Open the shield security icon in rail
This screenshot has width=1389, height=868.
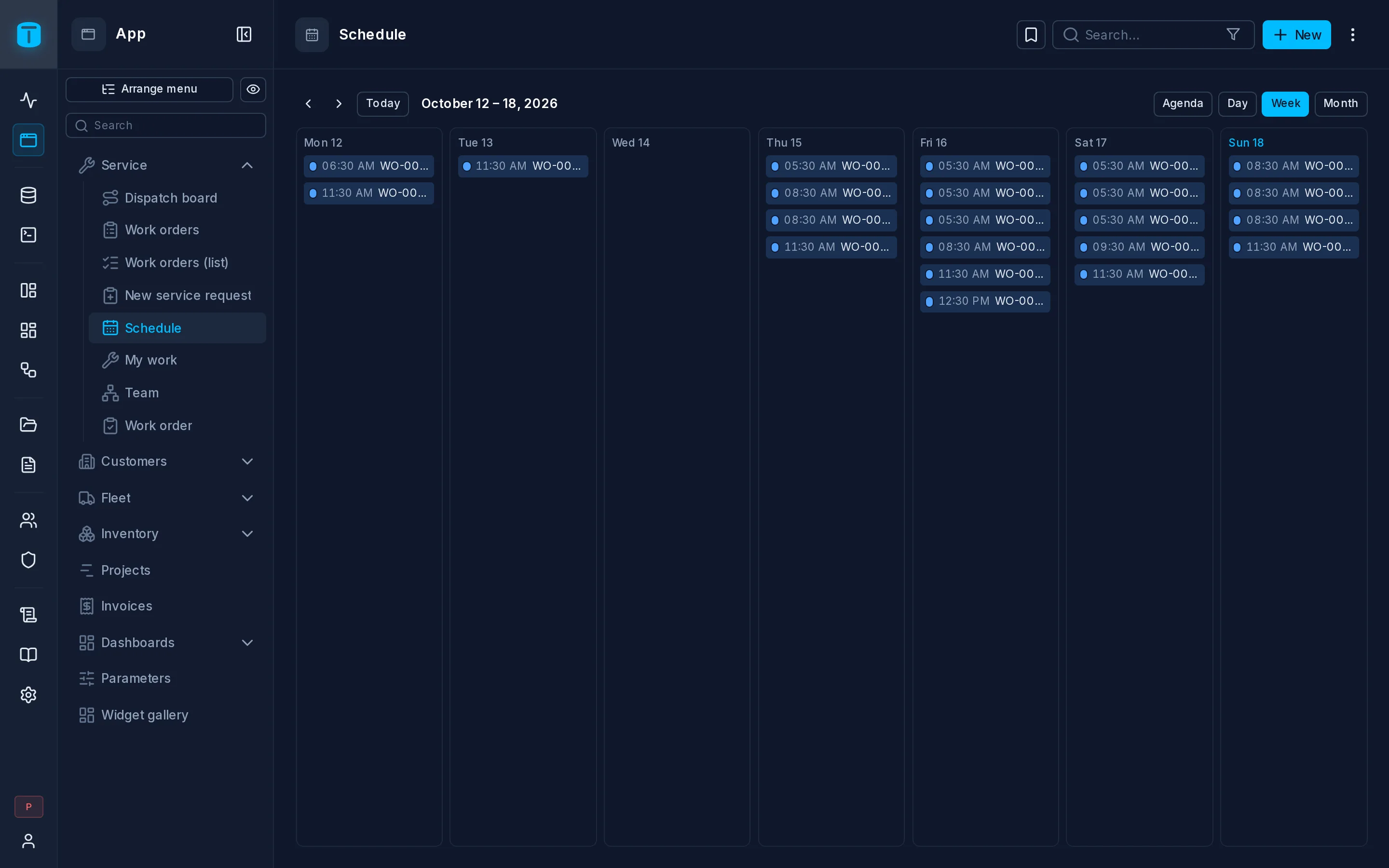[x=29, y=560]
